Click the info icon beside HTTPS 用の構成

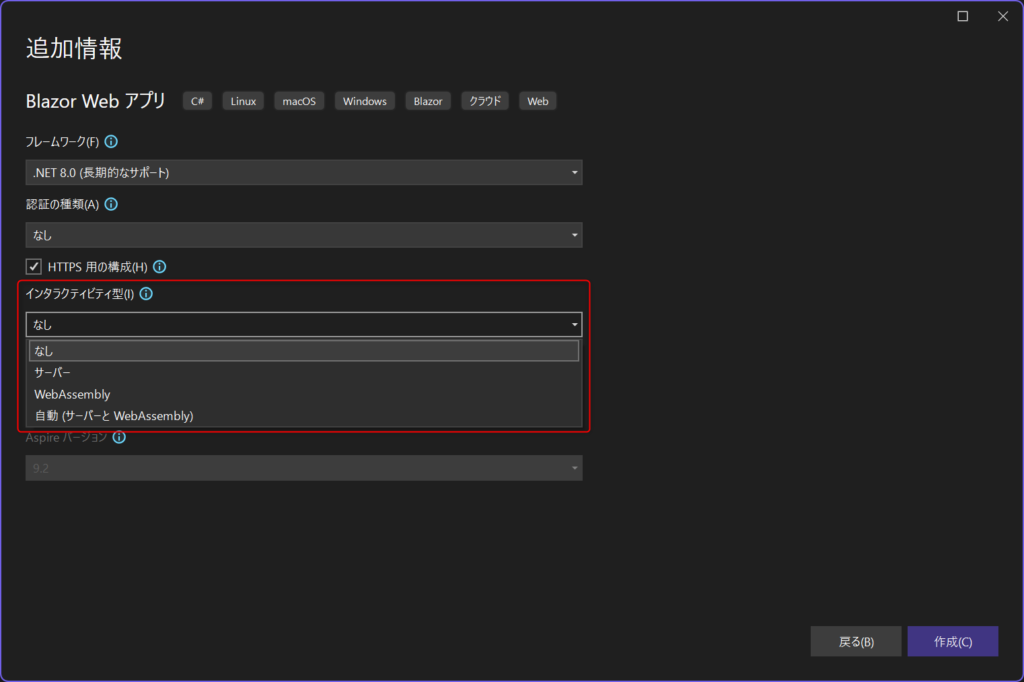159,267
